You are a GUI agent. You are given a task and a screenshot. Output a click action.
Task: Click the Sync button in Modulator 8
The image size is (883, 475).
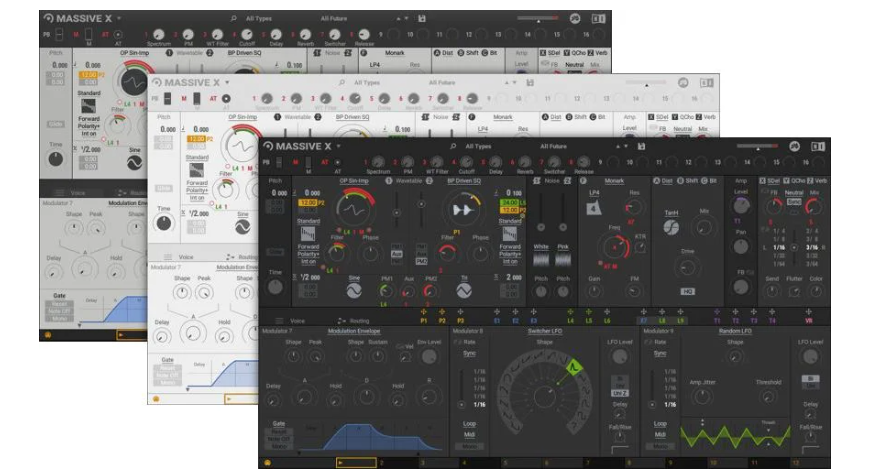pos(470,353)
